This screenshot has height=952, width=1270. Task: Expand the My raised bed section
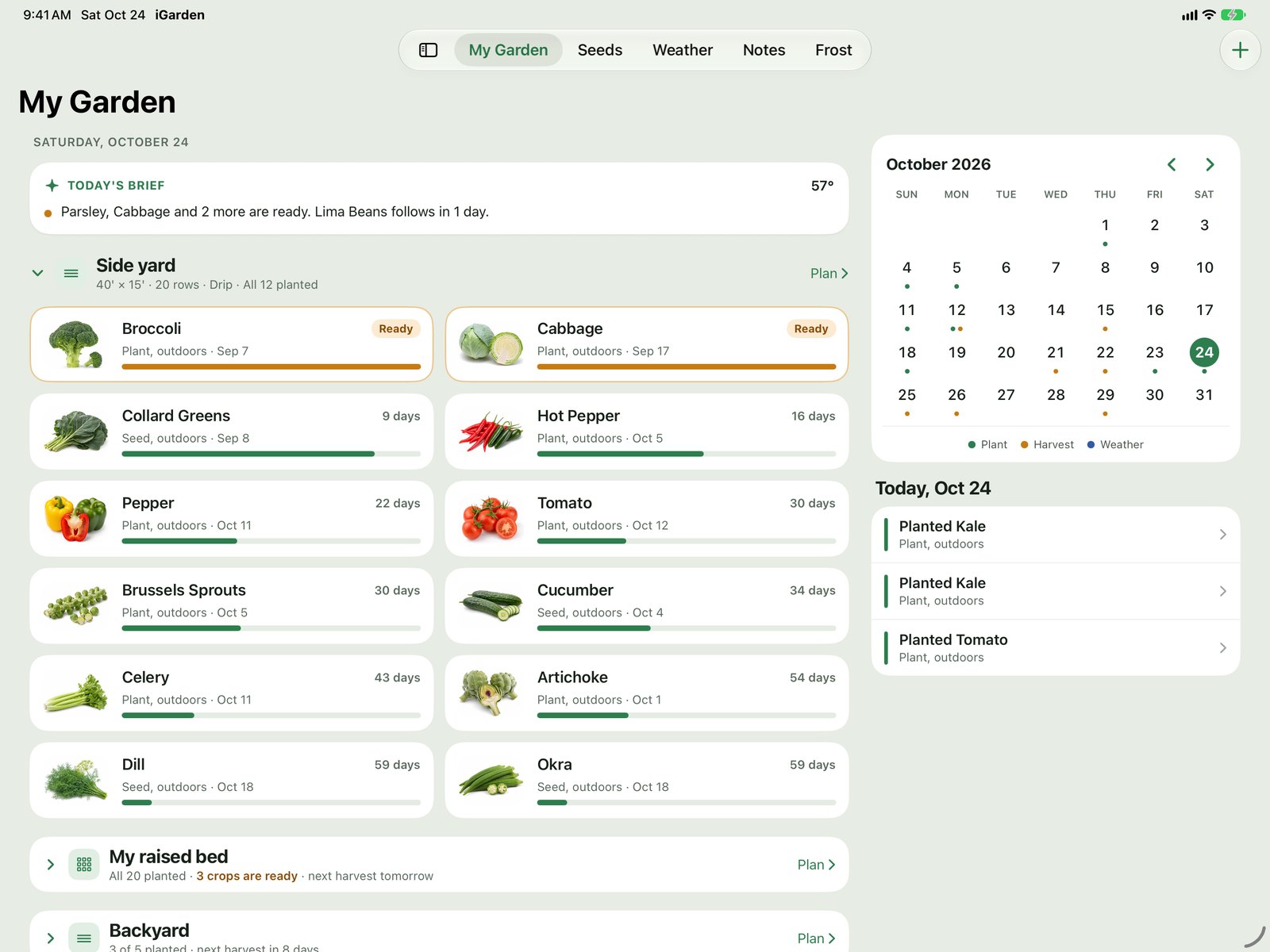pyautogui.click(x=51, y=865)
